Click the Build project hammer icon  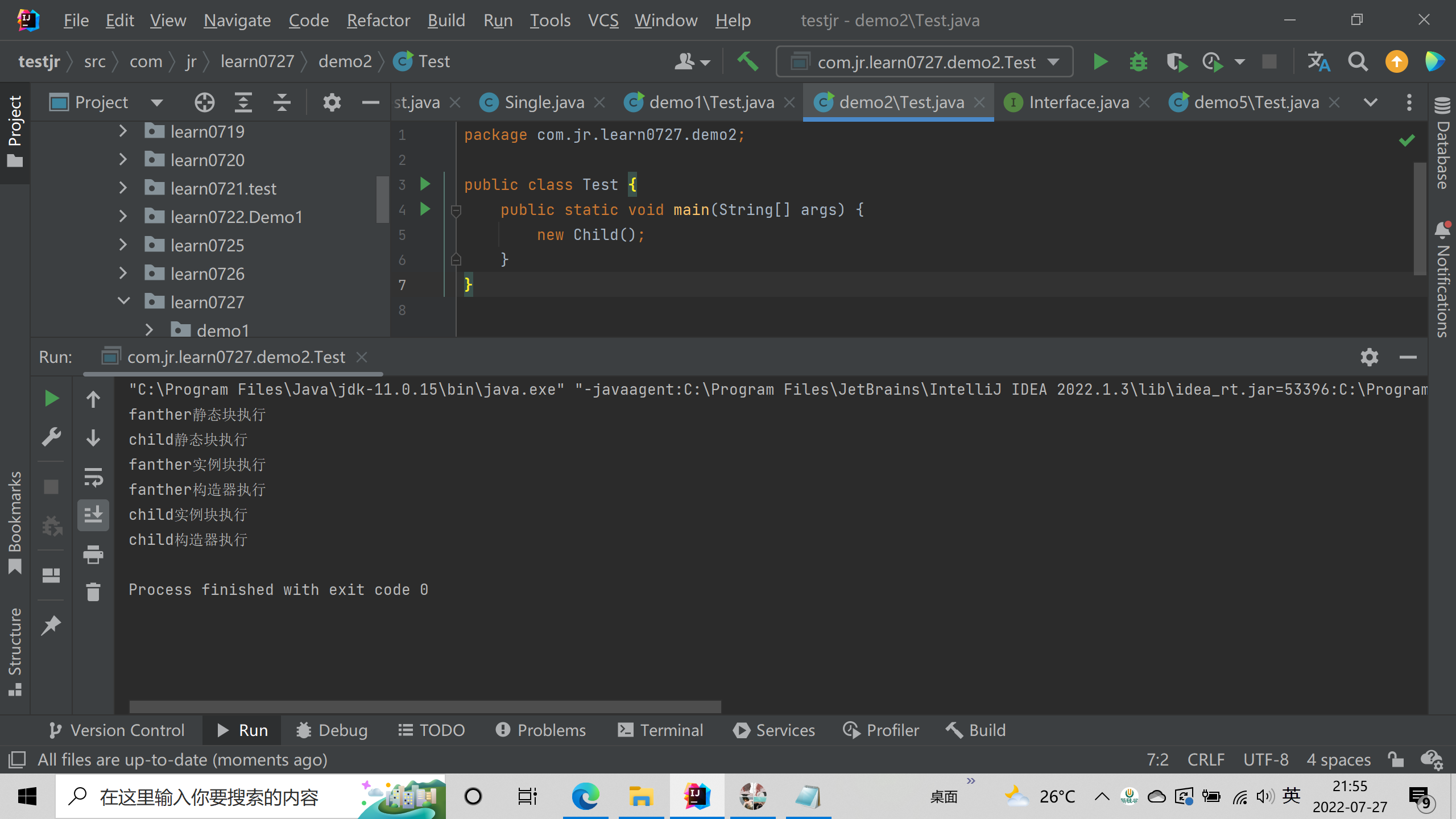click(x=748, y=61)
